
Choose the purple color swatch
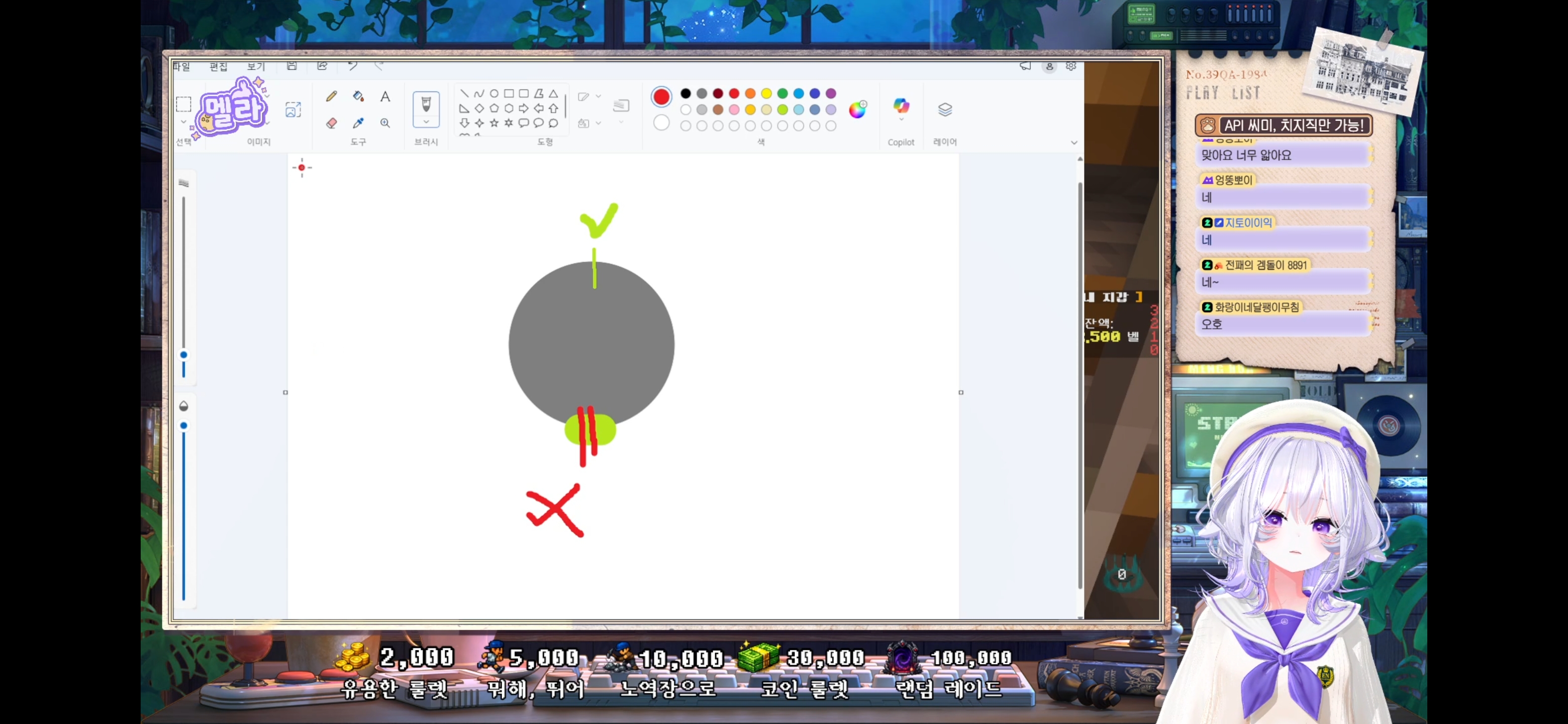831,93
